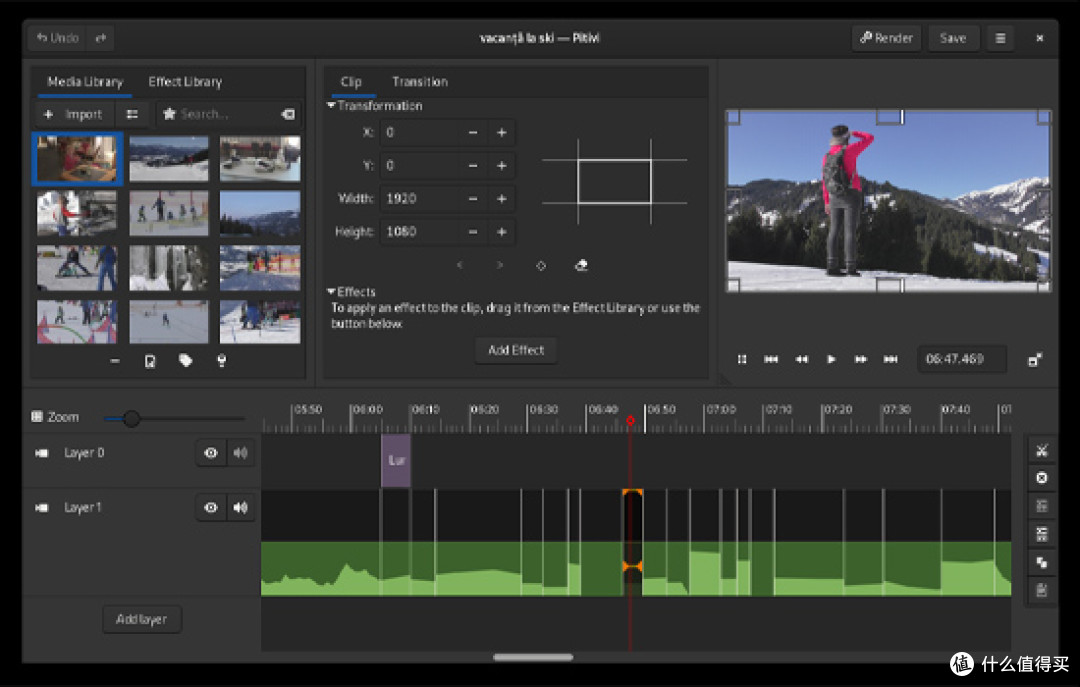Detach the viewer with the expand icon

pos(1035,359)
